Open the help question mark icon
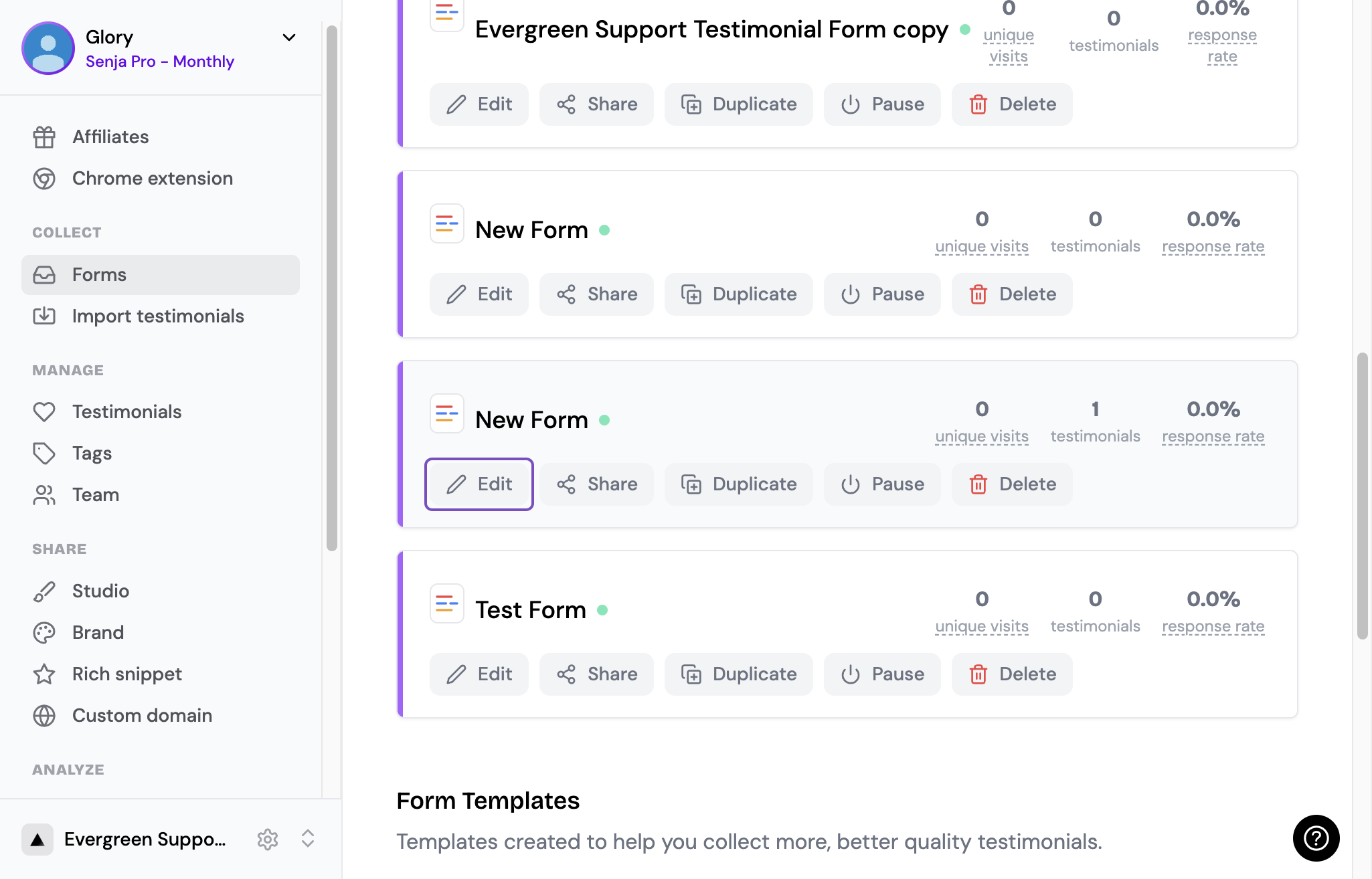This screenshot has width=1372, height=879. click(x=1316, y=838)
